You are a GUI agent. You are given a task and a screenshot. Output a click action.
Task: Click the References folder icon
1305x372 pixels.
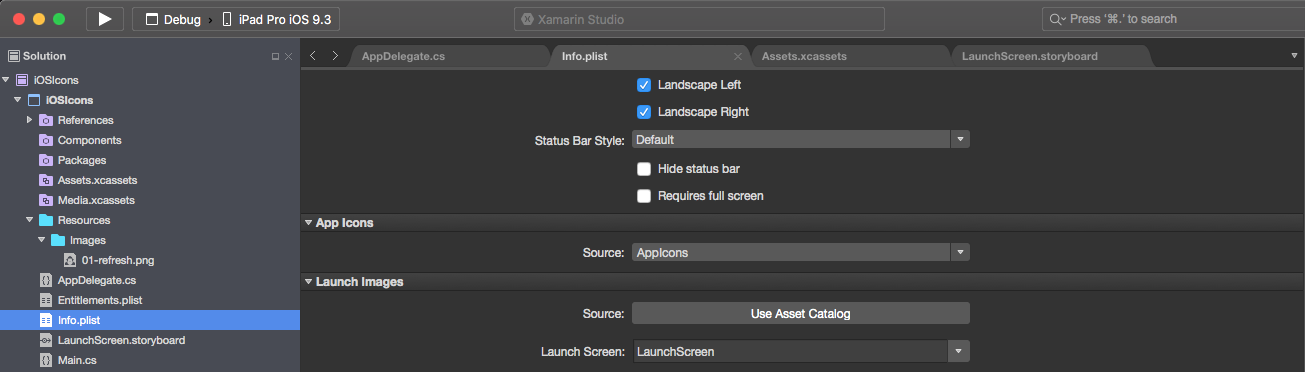46,120
